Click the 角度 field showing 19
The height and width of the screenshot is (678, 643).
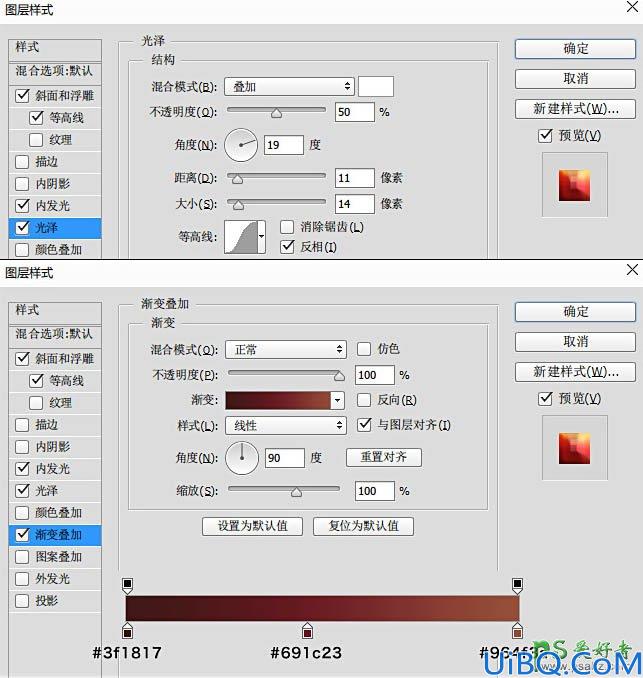click(284, 145)
